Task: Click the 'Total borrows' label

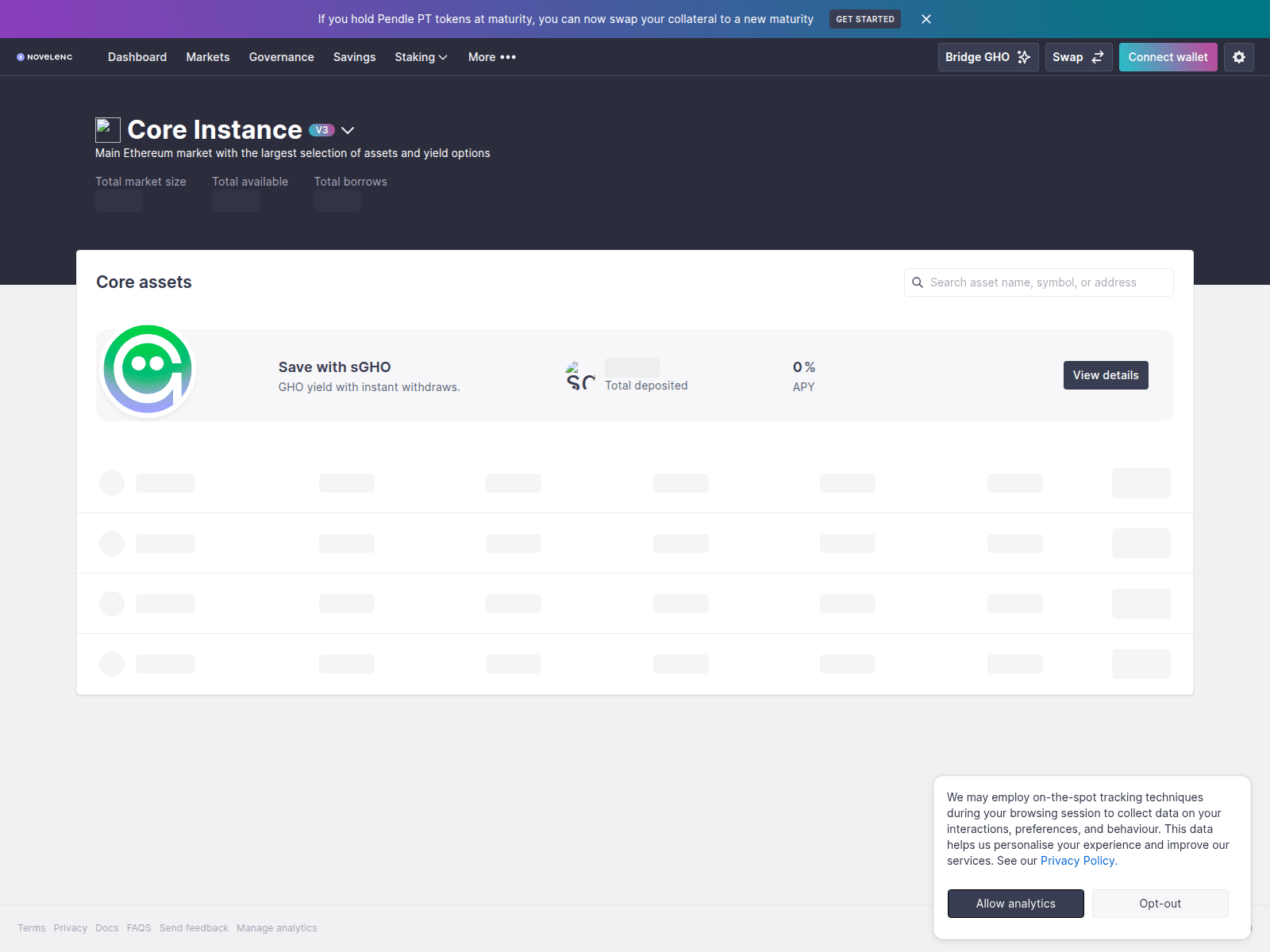Action: click(x=351, y=182)
